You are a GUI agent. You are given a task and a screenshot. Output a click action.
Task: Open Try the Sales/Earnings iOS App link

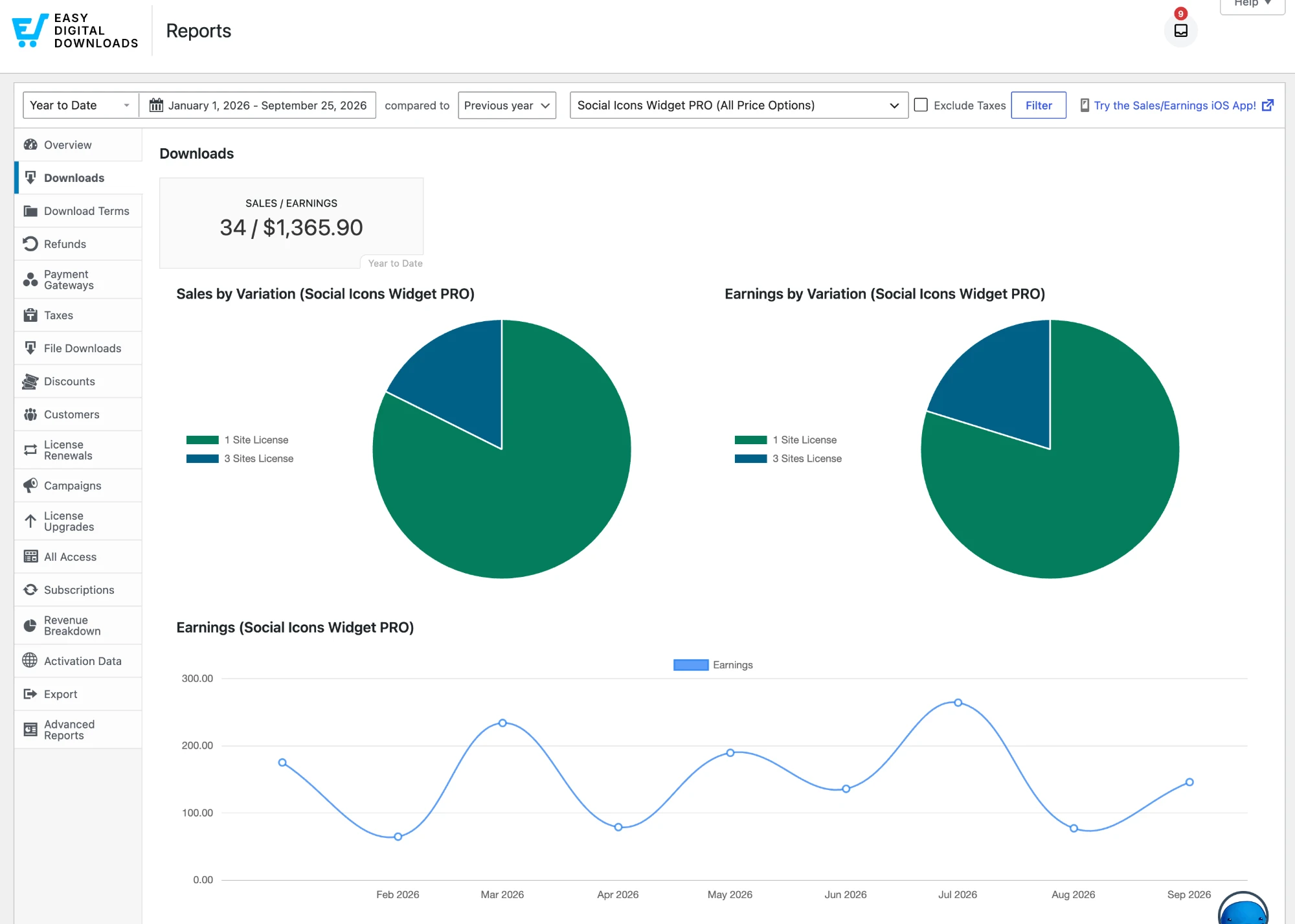point(1175,105)
